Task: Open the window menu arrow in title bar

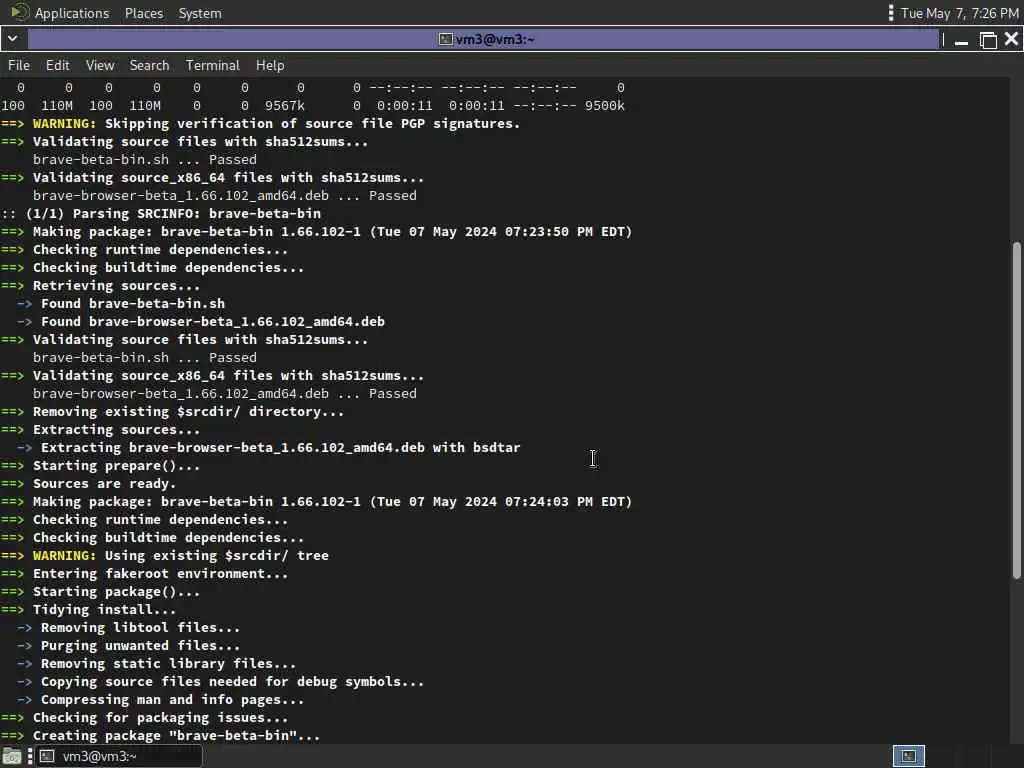Action: point(12,39)
